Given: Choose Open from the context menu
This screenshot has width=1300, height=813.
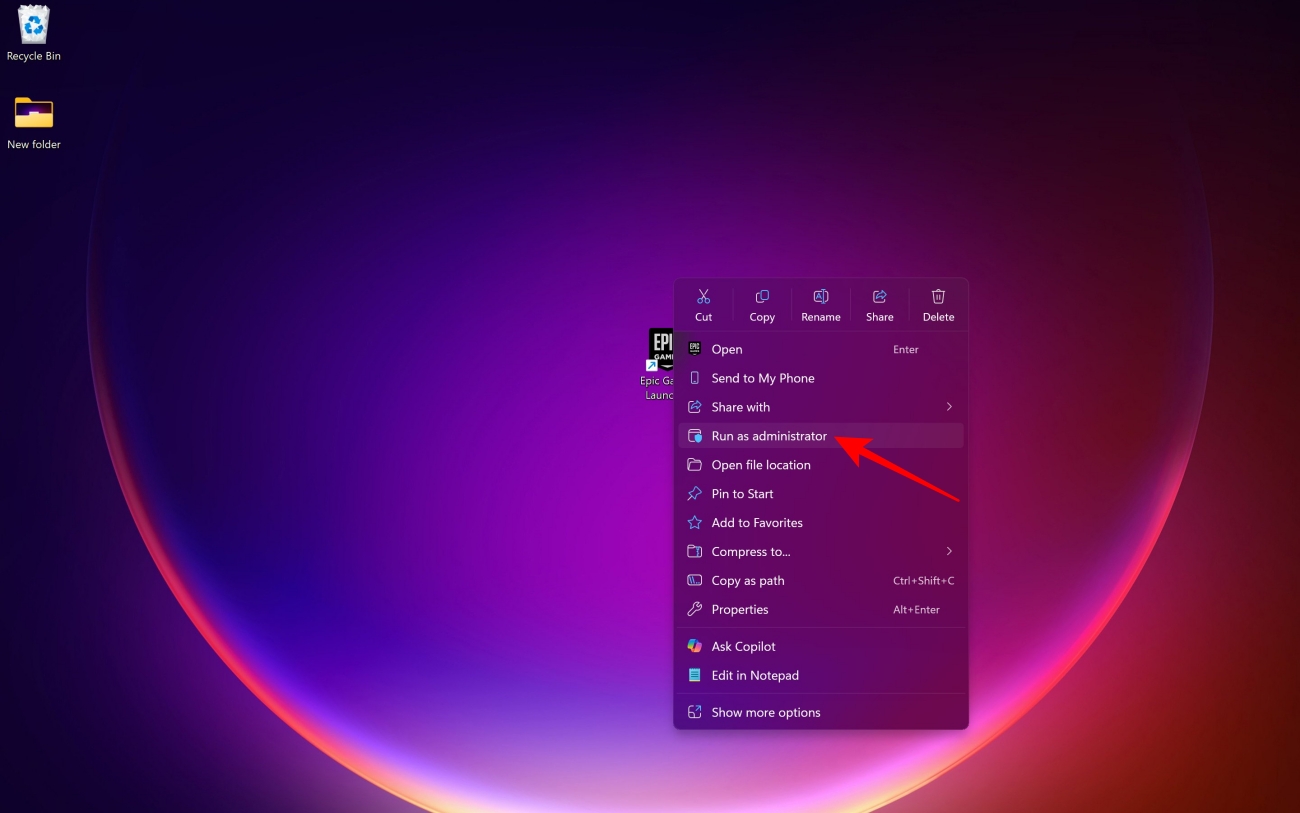Looking at the screenshot, I should 821,349.
